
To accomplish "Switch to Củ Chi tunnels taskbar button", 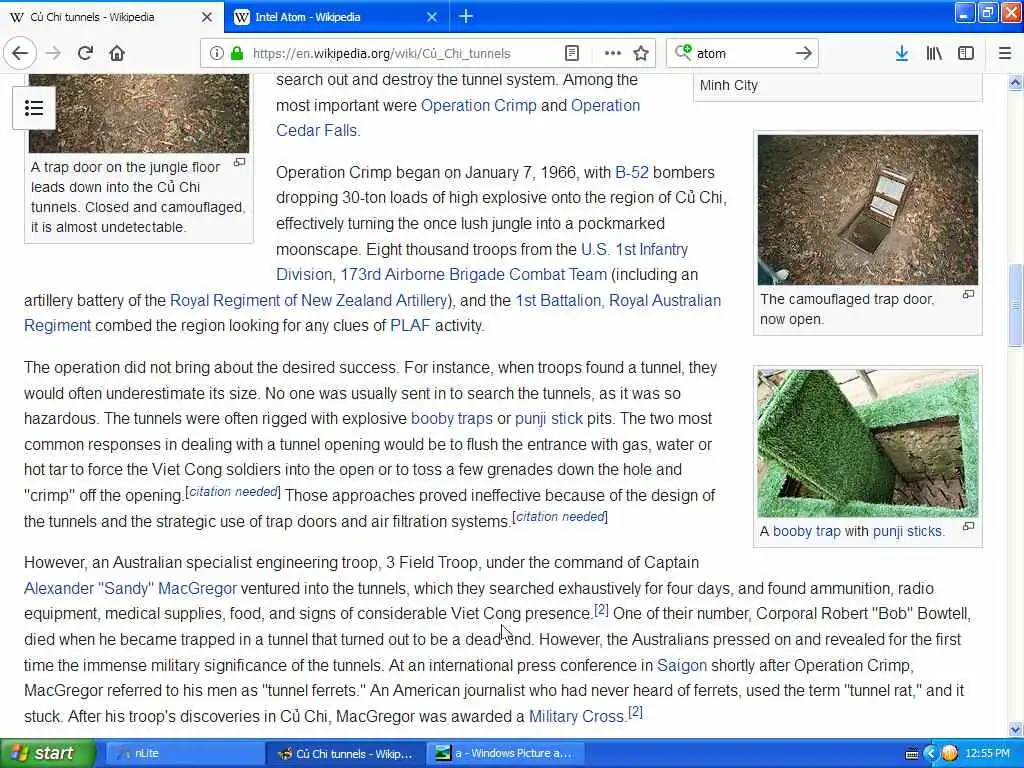I will coord(346,754).
